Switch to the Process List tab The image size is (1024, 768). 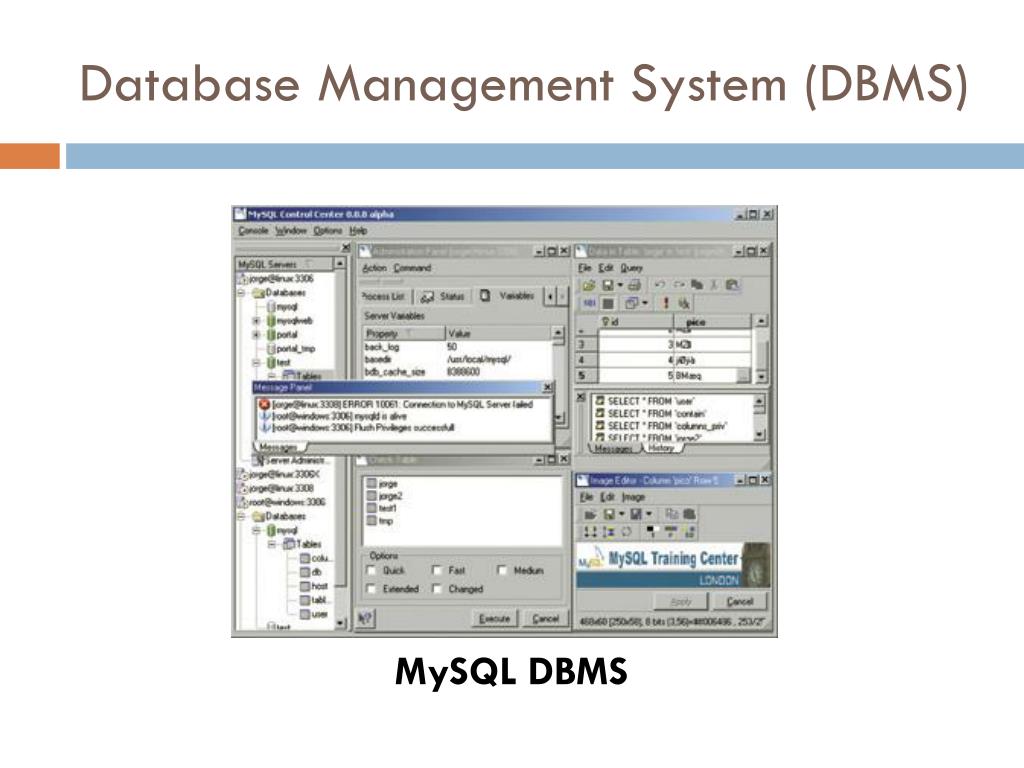point(383,296)
